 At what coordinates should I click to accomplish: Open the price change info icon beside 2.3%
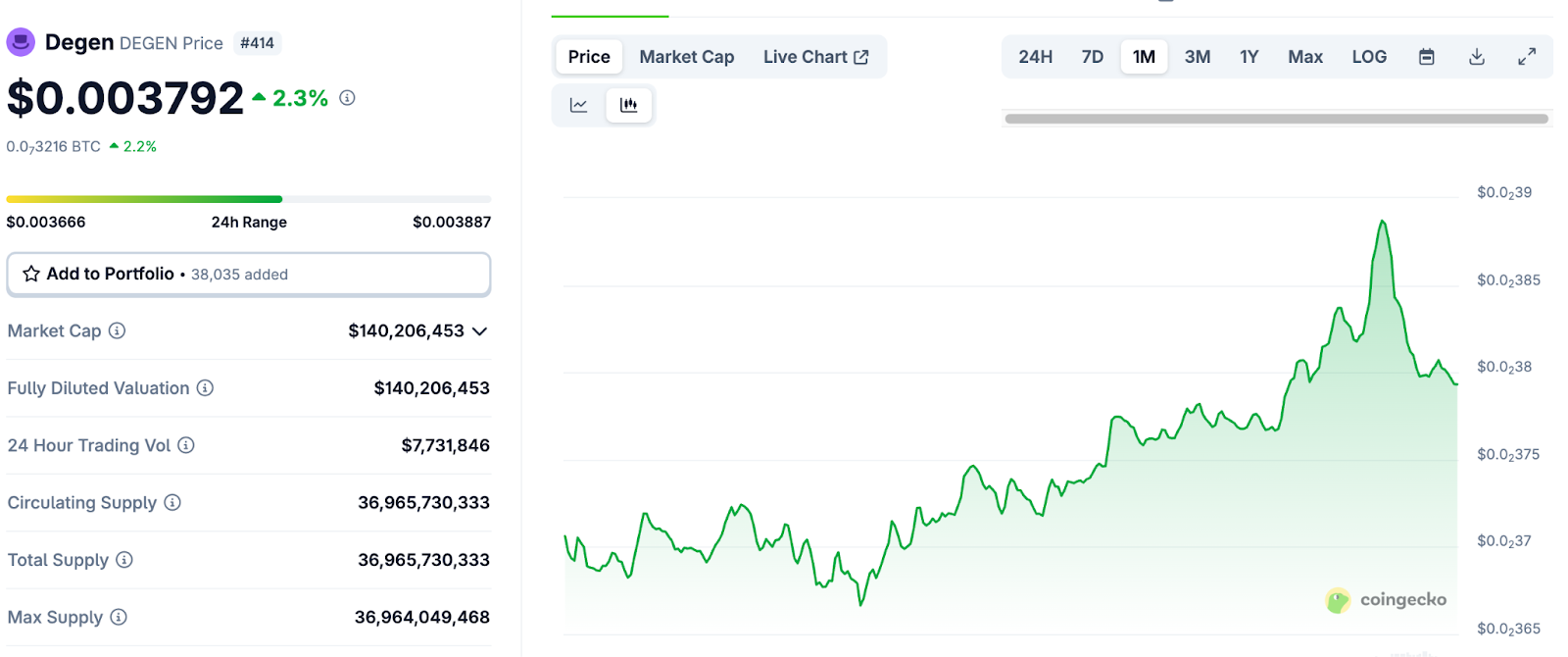click(347, 98)
